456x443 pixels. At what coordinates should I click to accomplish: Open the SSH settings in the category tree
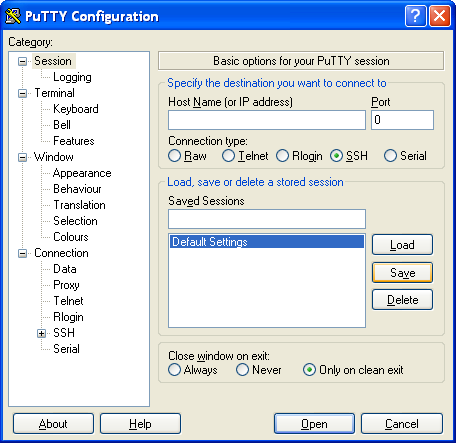click(x=64, y=333)
